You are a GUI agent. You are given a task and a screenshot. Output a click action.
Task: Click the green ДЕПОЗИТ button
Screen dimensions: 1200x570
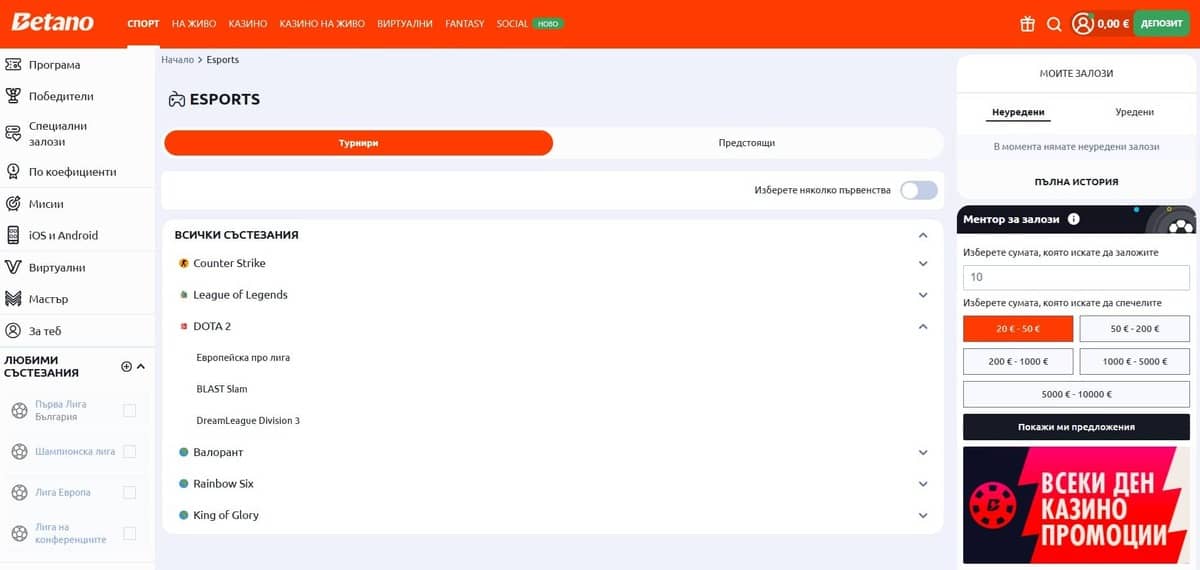pos(1161,23)
